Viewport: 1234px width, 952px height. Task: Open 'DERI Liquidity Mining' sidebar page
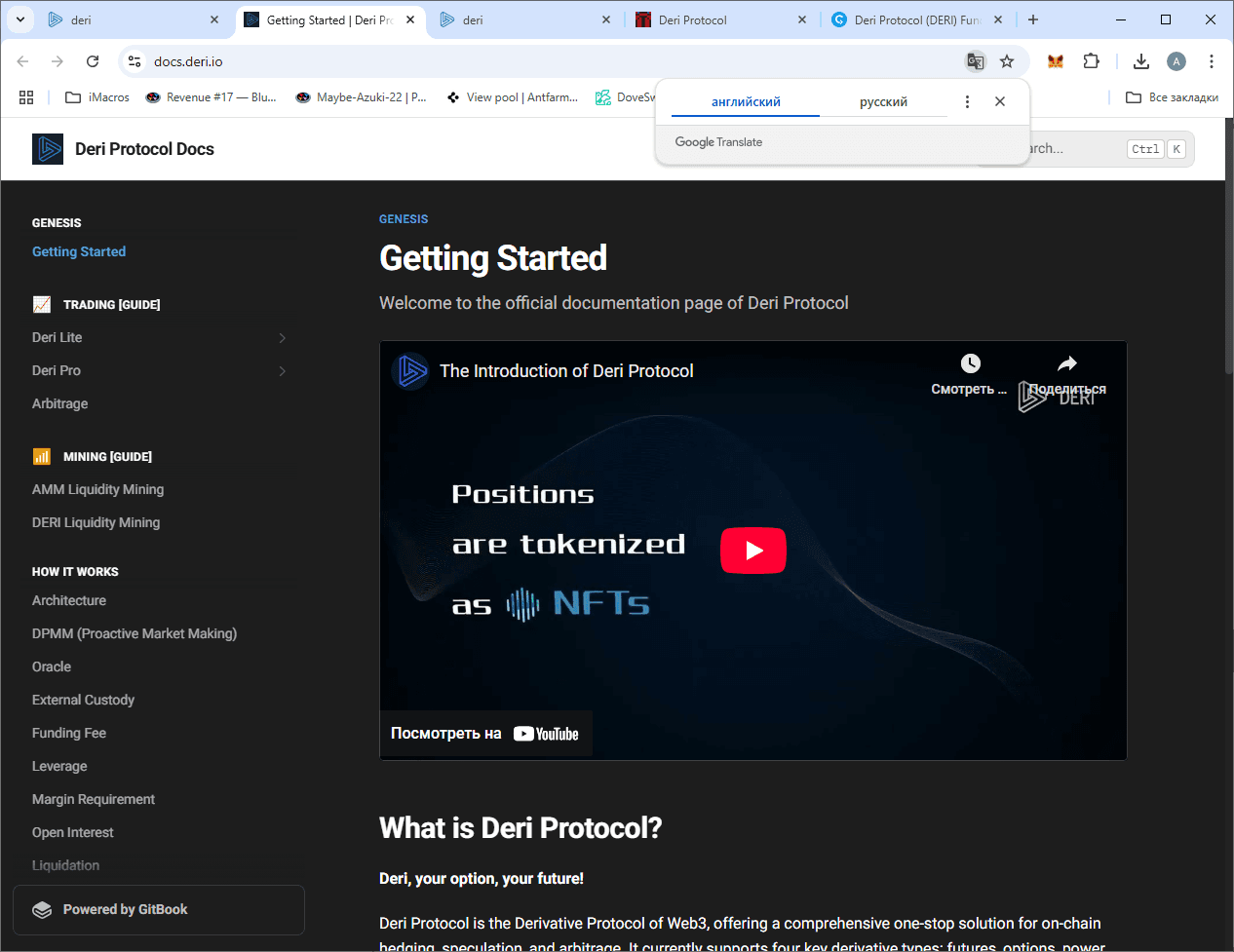point(96,522)
